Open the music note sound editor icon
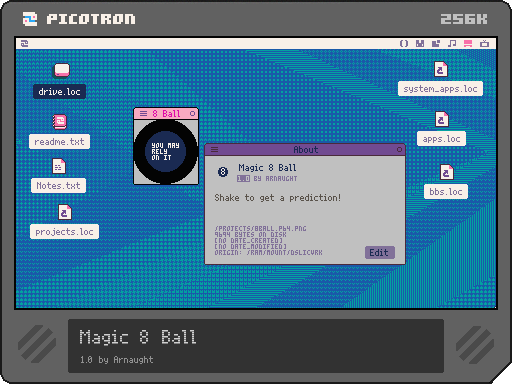Screen dimensions: 512x384 point(452,43)
